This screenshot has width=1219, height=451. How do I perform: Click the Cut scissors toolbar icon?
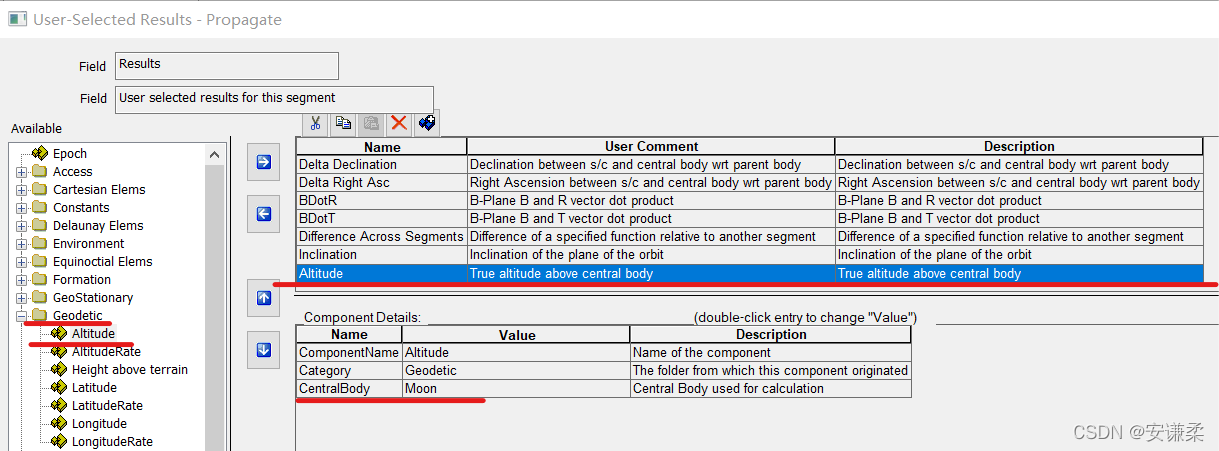click(315, 123)
